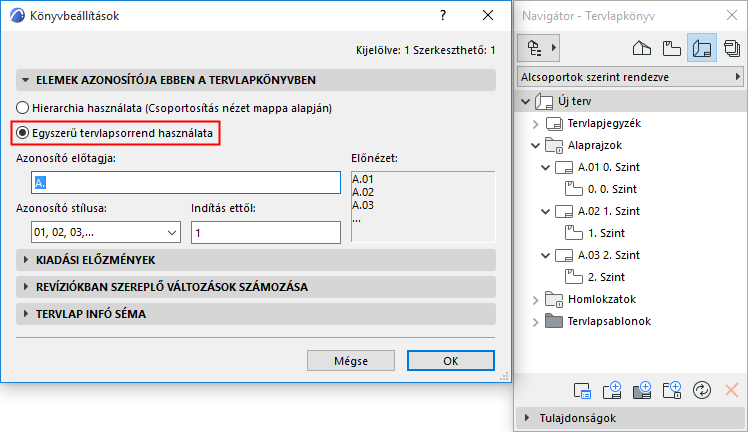Click the update/refresh circular arrows icon
The width and height of the screenshot is (748, 432).
[702, 389]
